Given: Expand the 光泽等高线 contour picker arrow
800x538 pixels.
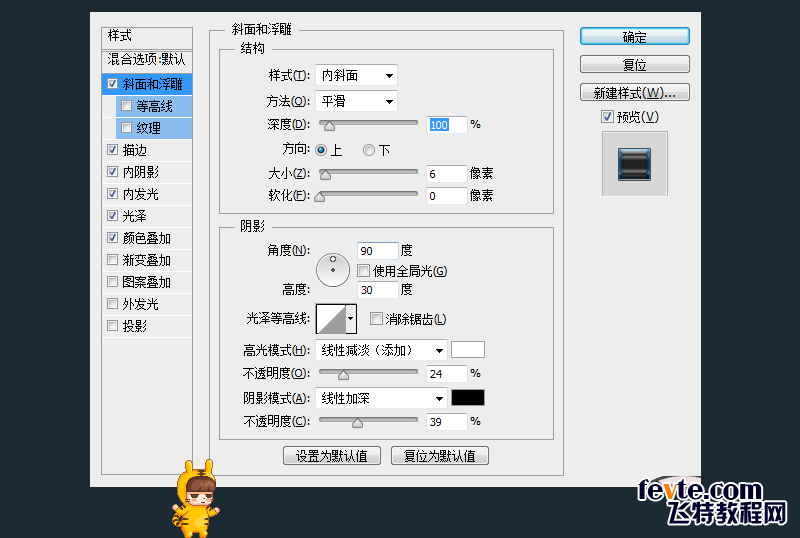Looking at the screenshot, I should coord(351,319).
